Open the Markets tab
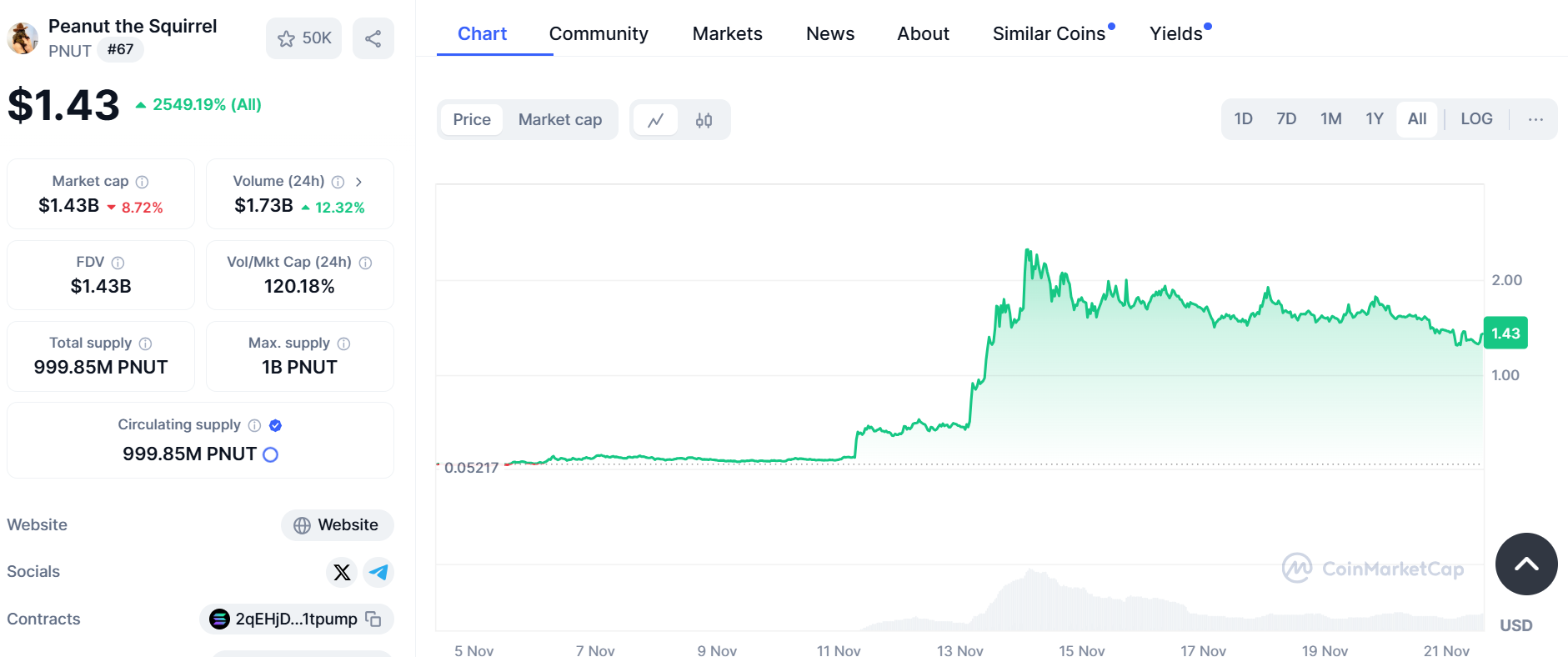Viewport: 1568px width, 657px height. click(x=727, y=33)
